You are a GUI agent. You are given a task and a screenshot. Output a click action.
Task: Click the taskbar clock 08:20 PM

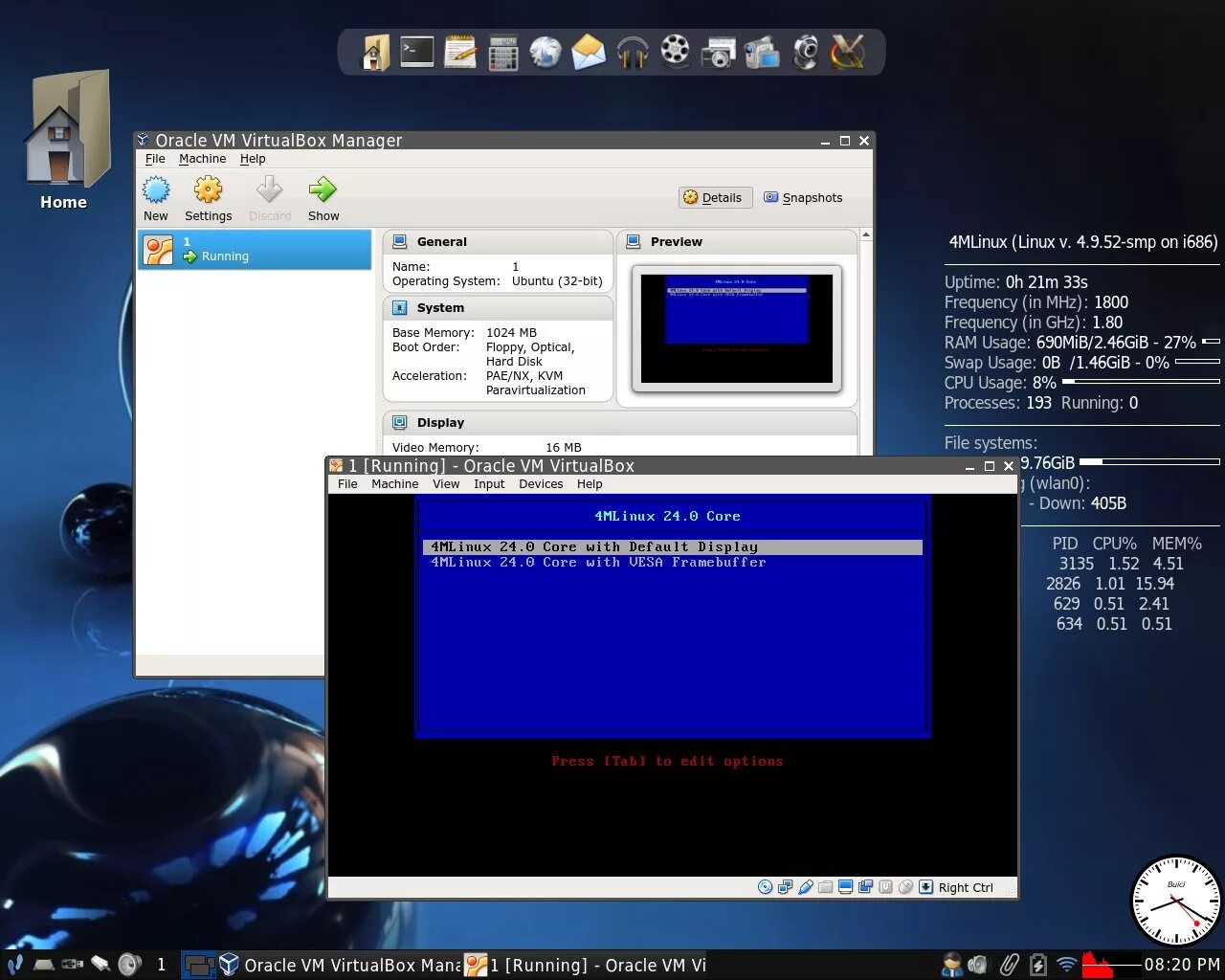tap(1182, 965)
